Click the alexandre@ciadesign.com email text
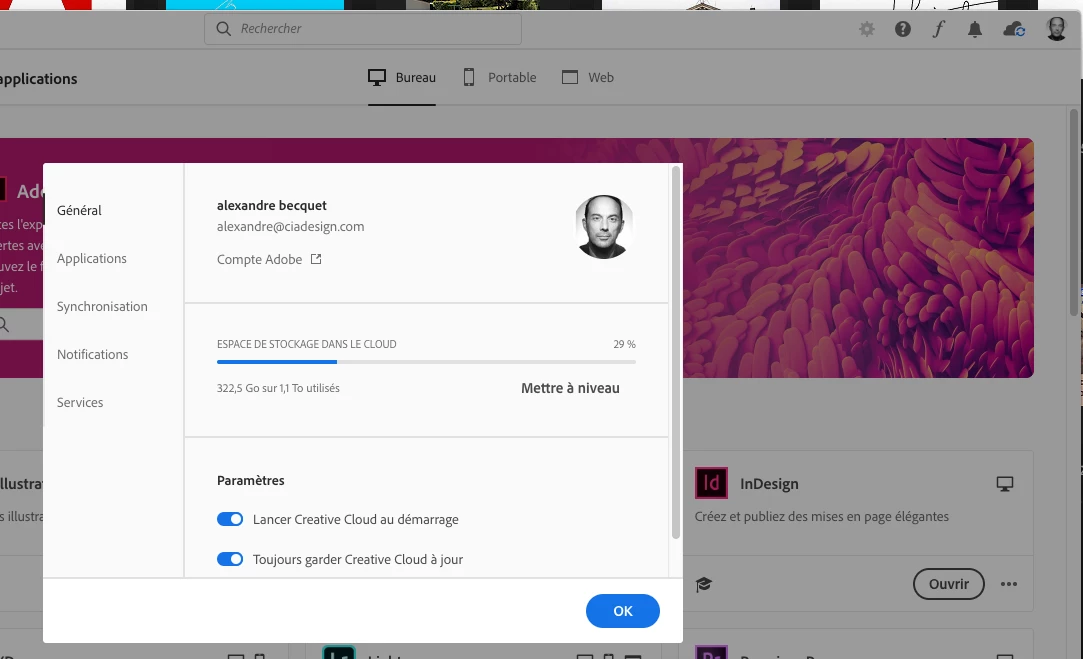Viewport: 1083px width, 659px height. [x=291, y=227]
